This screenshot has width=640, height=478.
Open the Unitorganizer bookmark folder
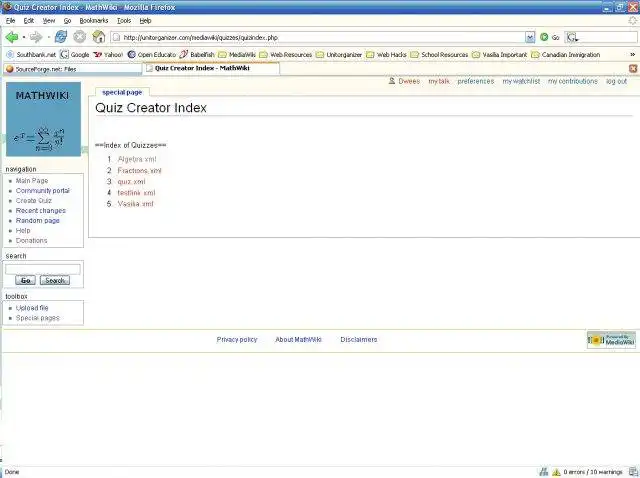339,54
